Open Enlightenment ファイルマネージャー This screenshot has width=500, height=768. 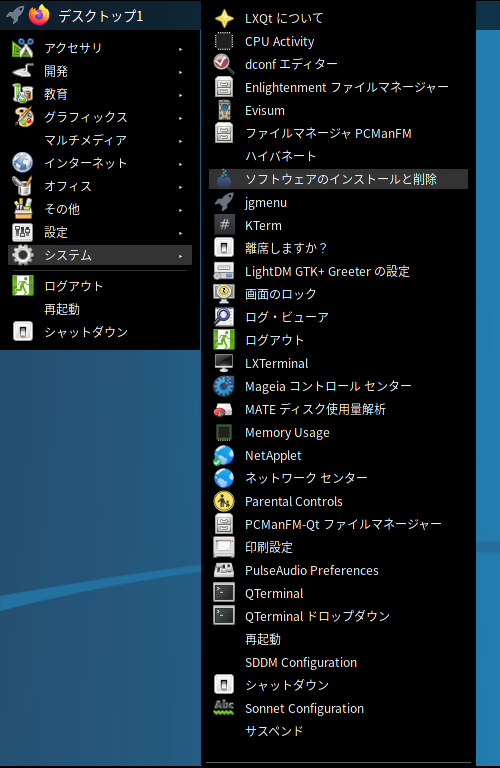(338, 87)
